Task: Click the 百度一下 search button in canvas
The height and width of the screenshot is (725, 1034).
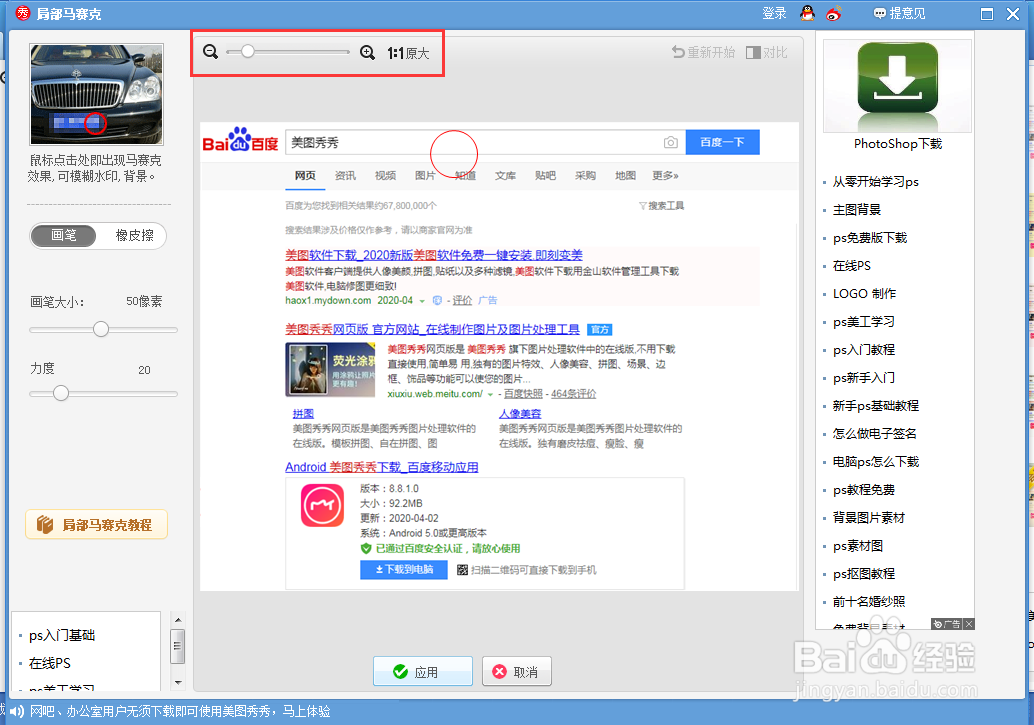Action: 722,142
